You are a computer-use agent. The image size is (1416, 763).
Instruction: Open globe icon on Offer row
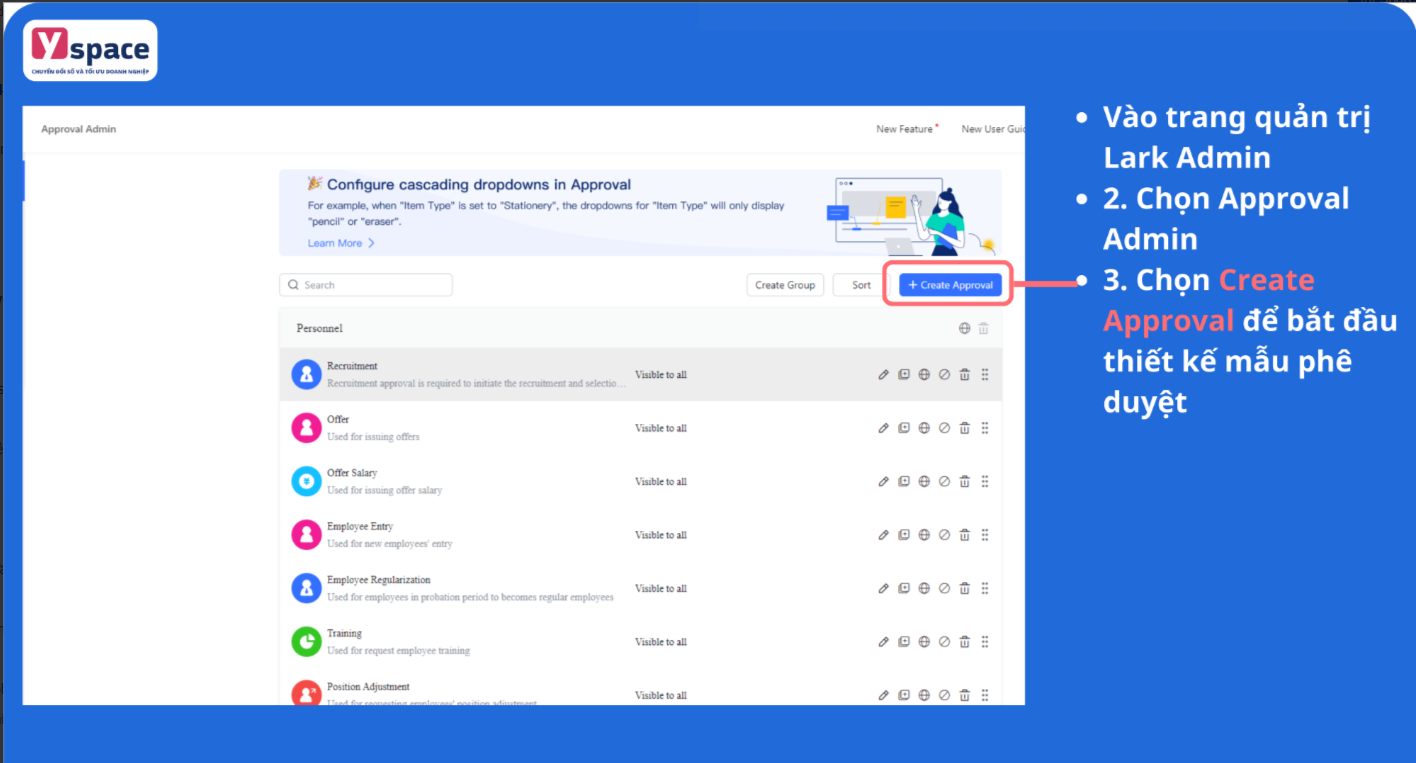(924, 428)
